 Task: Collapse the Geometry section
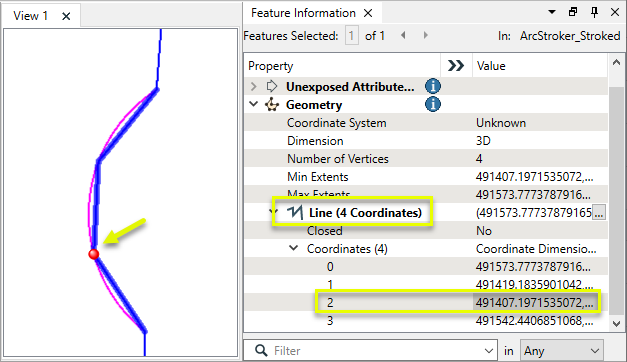[254, 104]
